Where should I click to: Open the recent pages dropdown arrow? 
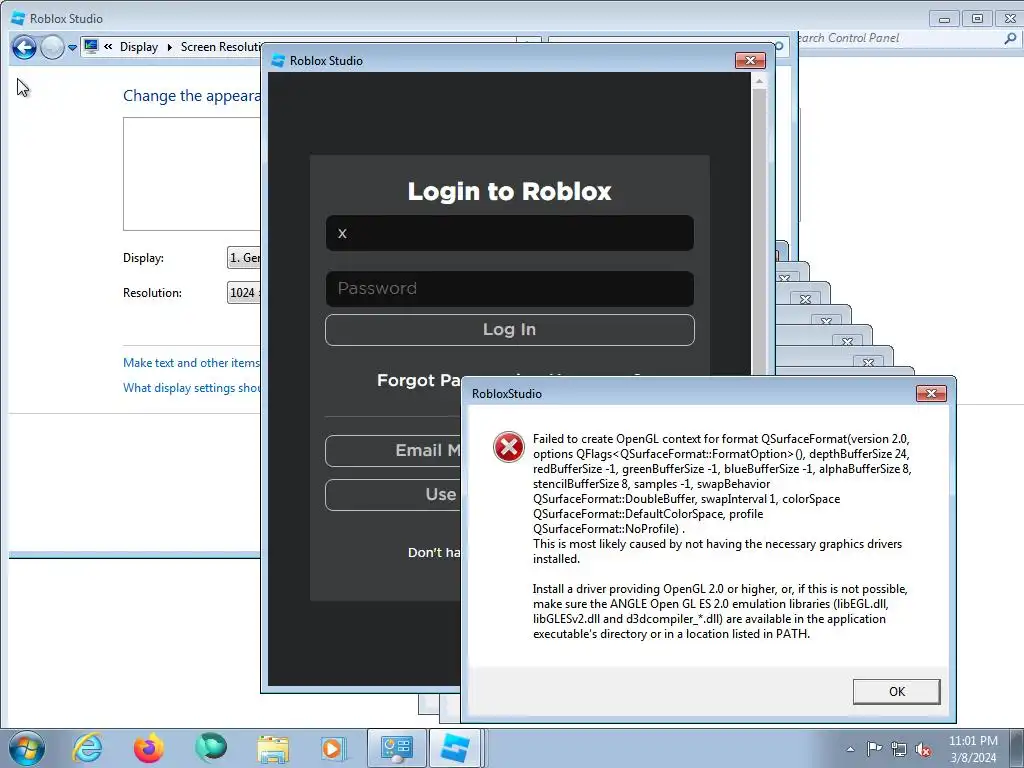[72, 48]
